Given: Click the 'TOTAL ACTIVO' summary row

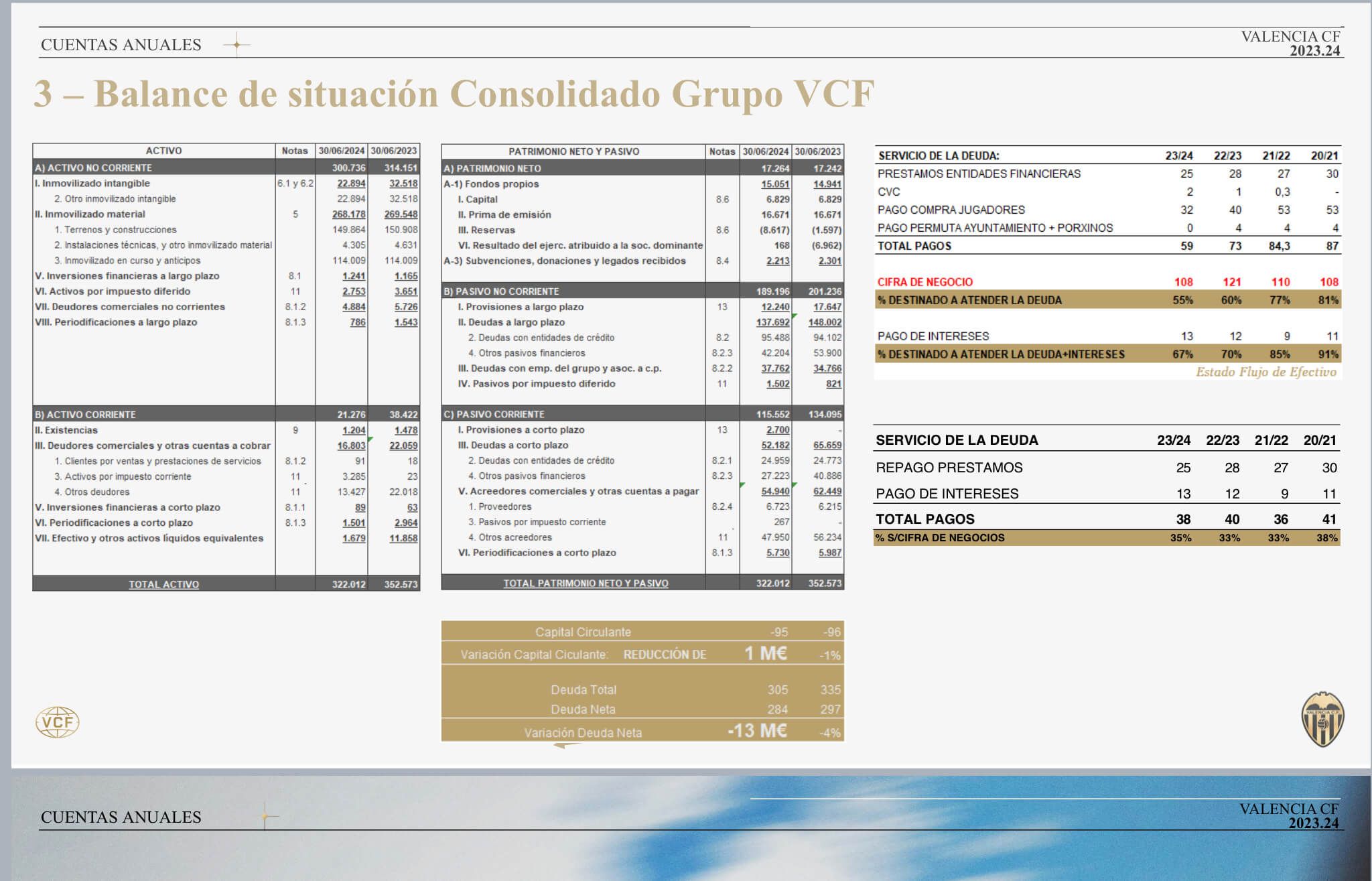Looking at the screenshot, I should [163, 584].
